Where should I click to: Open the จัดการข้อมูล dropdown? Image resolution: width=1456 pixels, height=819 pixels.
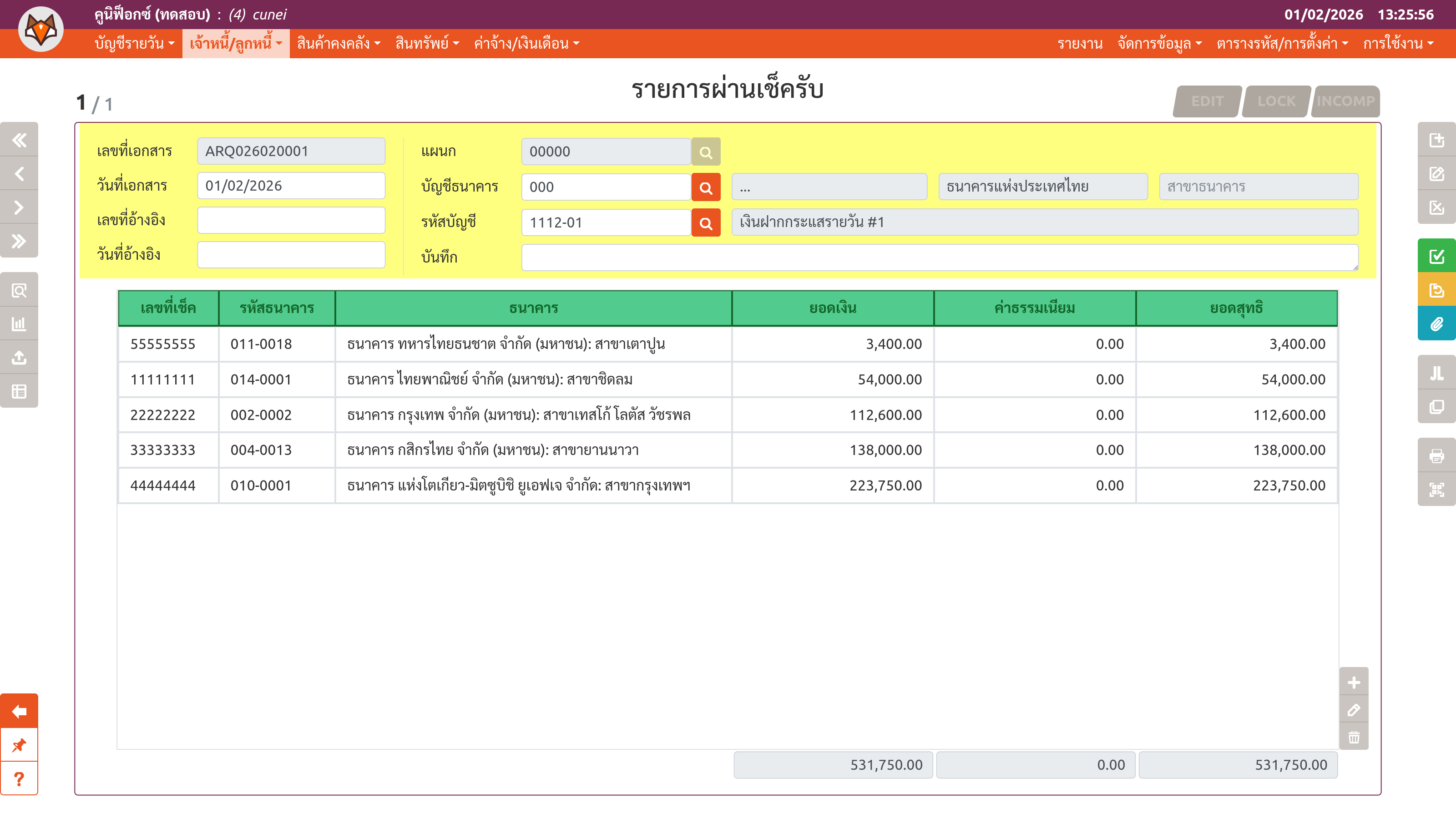point(1159,44)
